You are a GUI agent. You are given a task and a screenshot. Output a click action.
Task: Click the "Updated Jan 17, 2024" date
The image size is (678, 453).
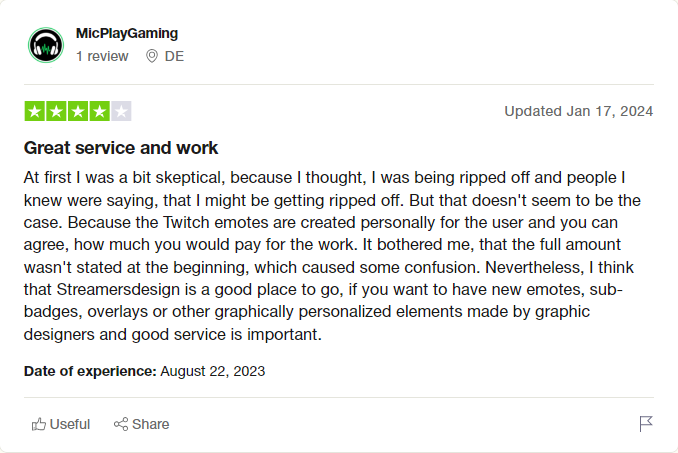[578, 111]
